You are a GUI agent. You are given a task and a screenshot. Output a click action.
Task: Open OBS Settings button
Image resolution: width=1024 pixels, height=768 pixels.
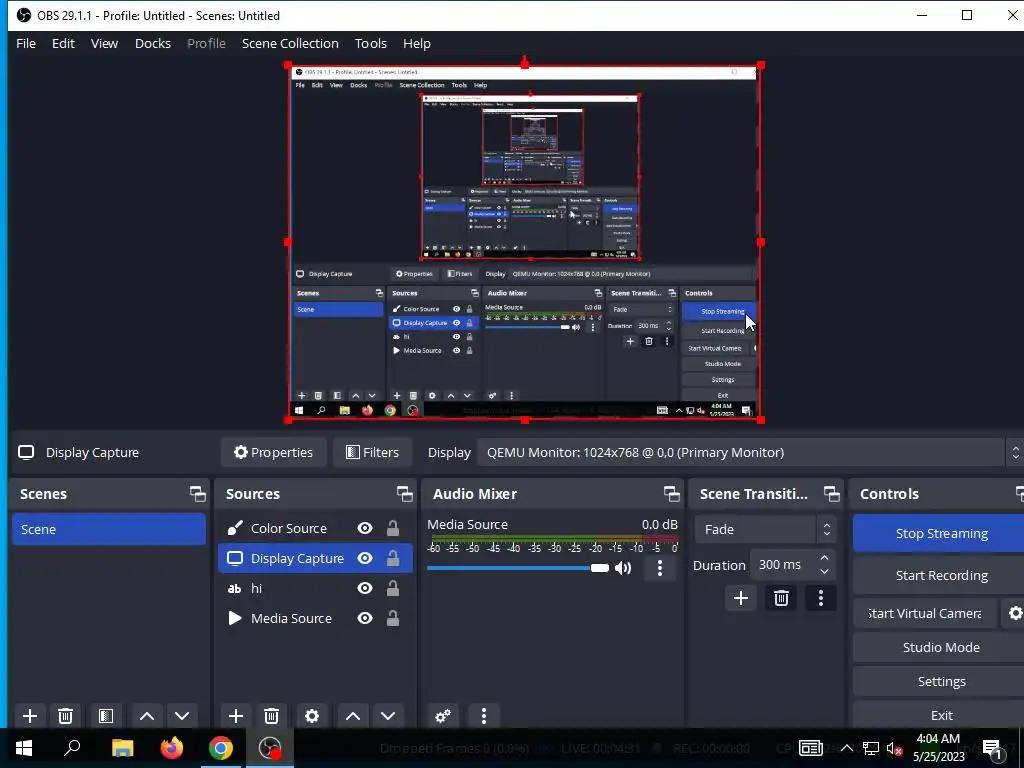pos(940,681)
